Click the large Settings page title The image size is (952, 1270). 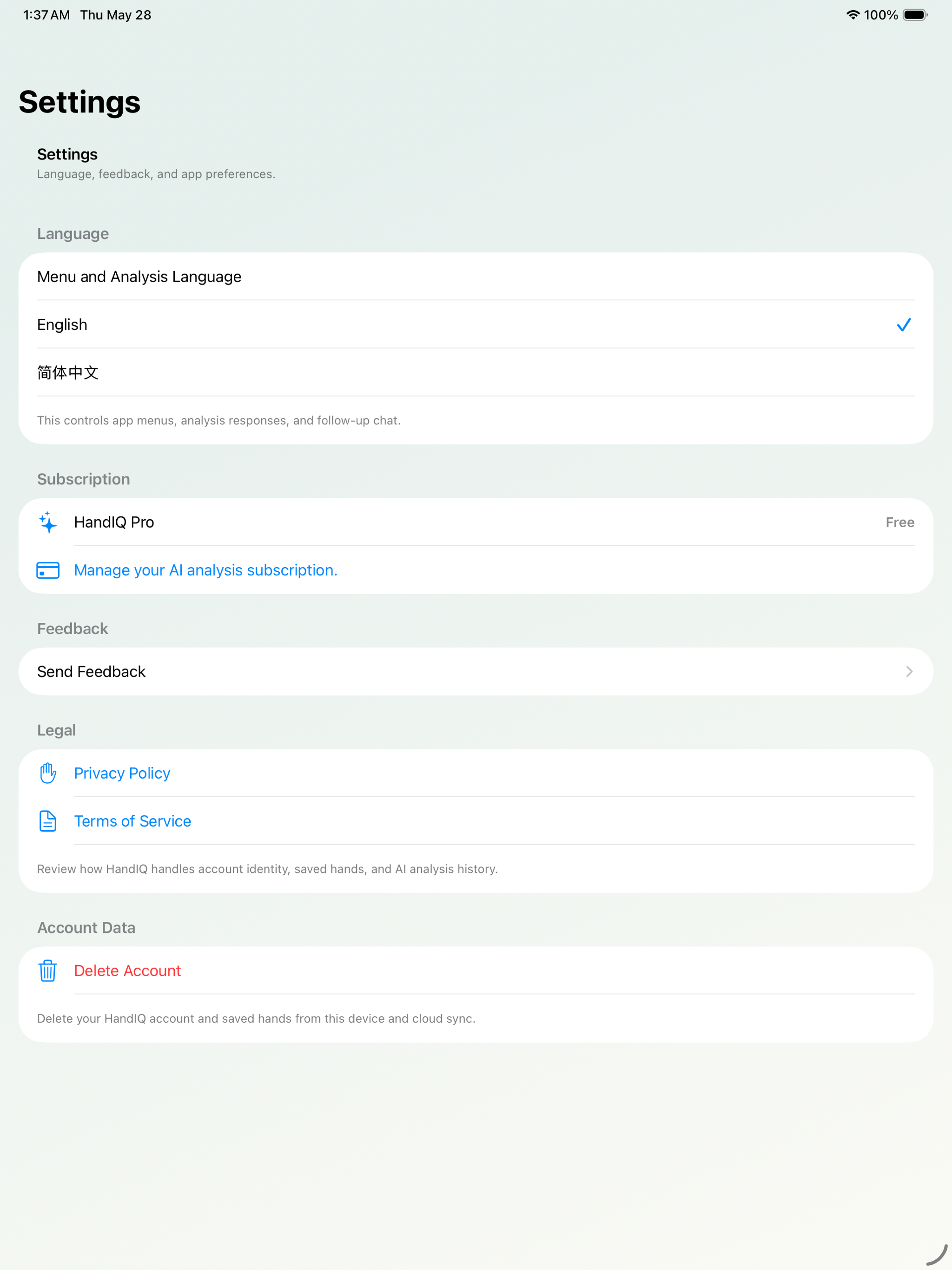(x=79, y=102)
